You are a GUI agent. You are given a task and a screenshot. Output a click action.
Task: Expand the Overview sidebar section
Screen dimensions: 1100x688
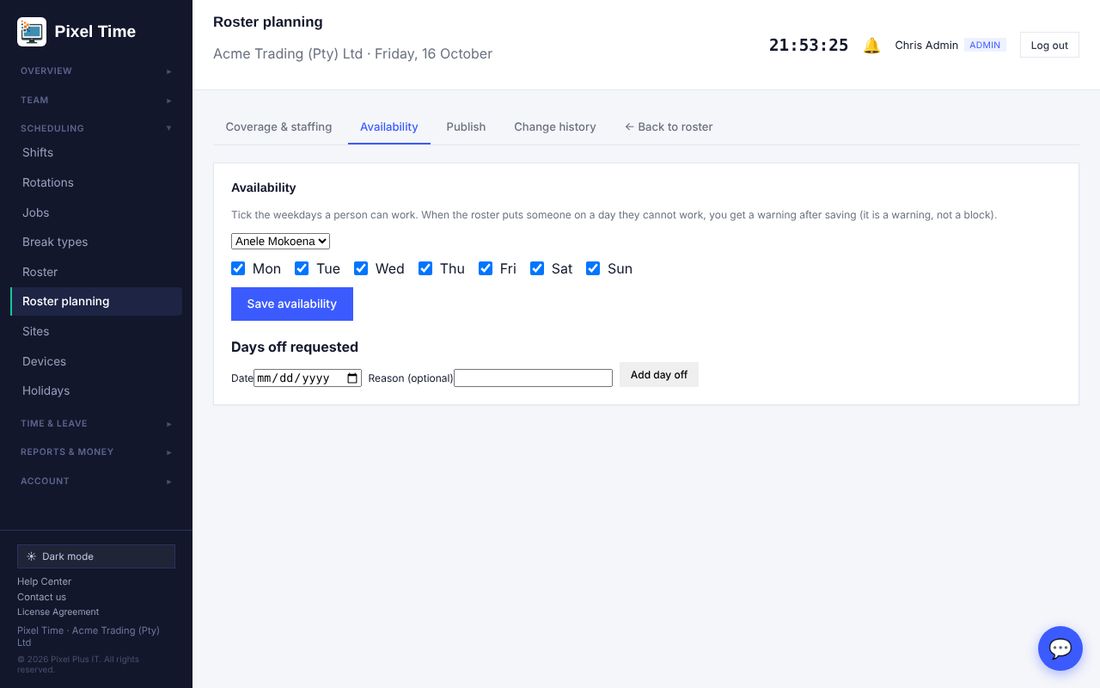click(x=96, y=71)
